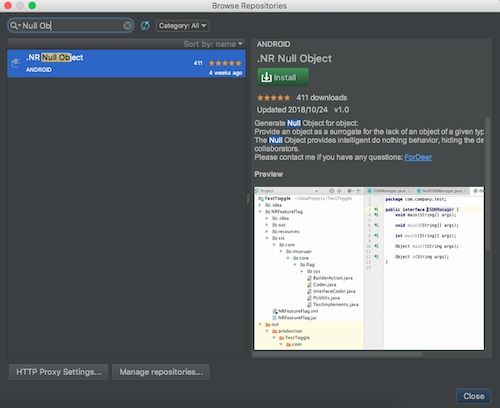Open the ForDeer contact link
Image resolution: width=500 pixels, height=408 pixels.
[x=418, y=157]
